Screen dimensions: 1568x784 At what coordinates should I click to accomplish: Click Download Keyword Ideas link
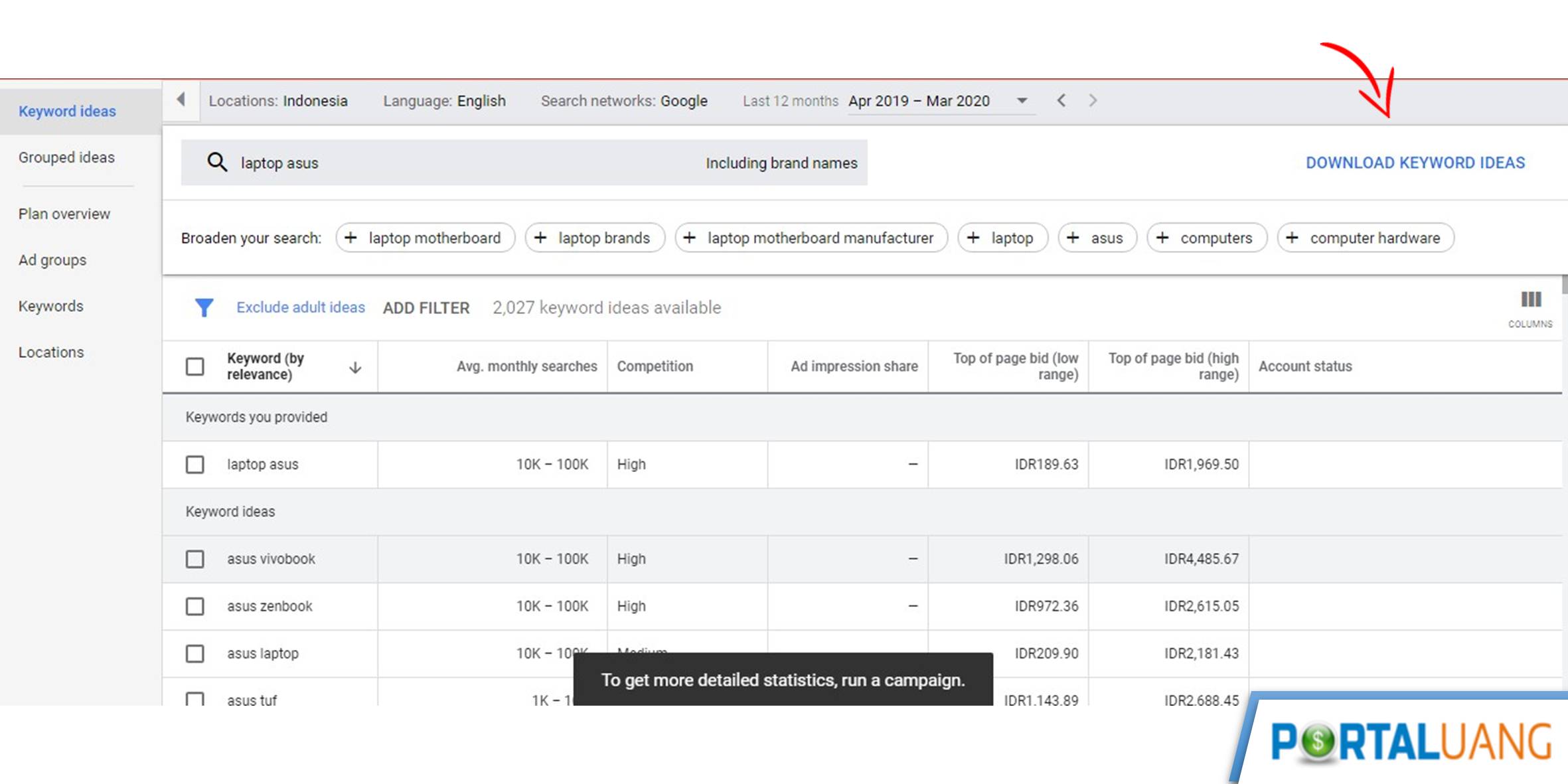click(x=1415, y=163)
